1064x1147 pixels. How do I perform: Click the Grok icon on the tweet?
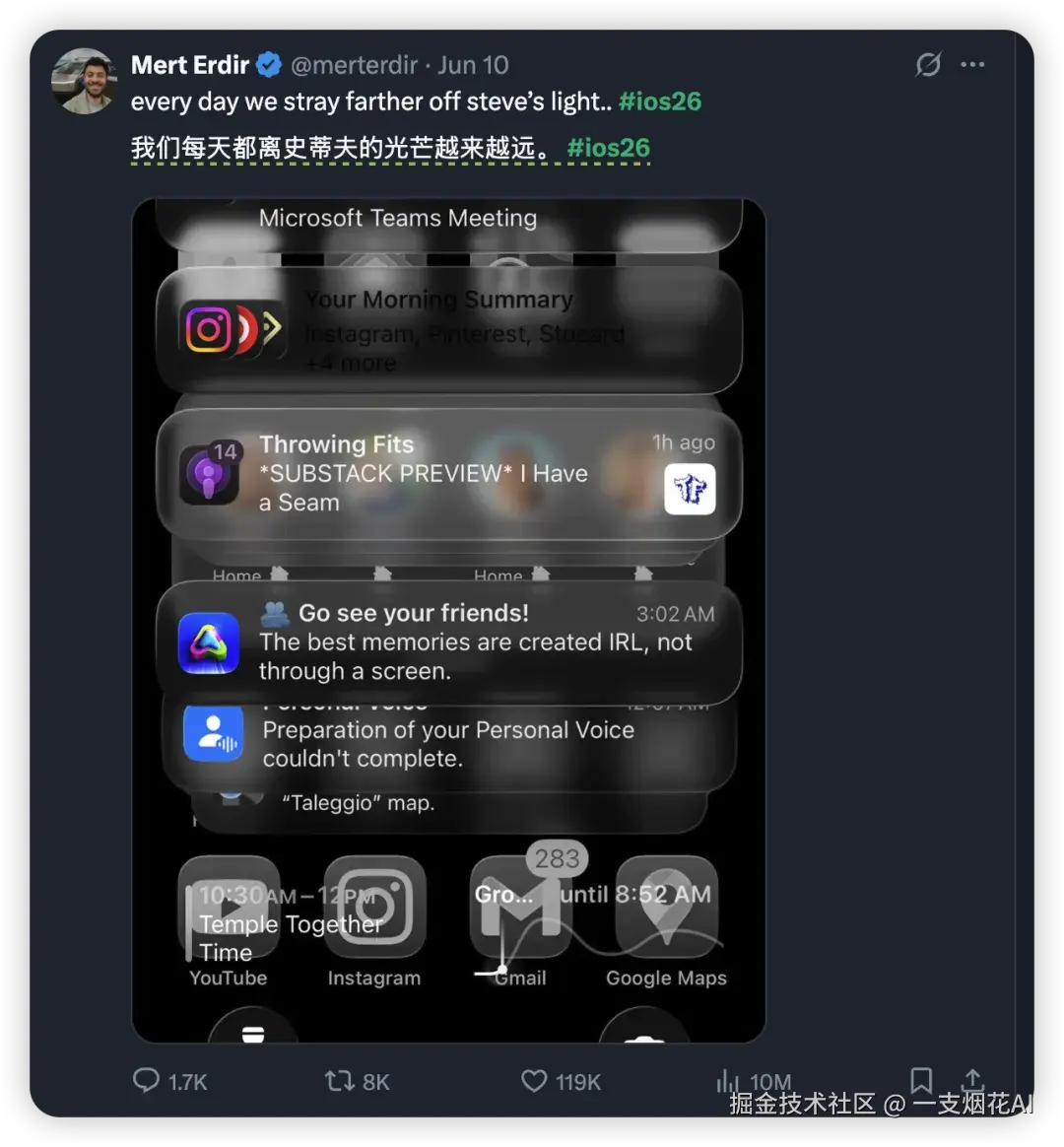click(x=927, y=64)
